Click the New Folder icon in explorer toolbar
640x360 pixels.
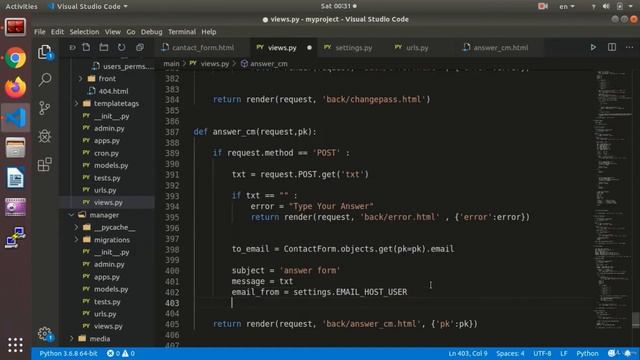104,47
